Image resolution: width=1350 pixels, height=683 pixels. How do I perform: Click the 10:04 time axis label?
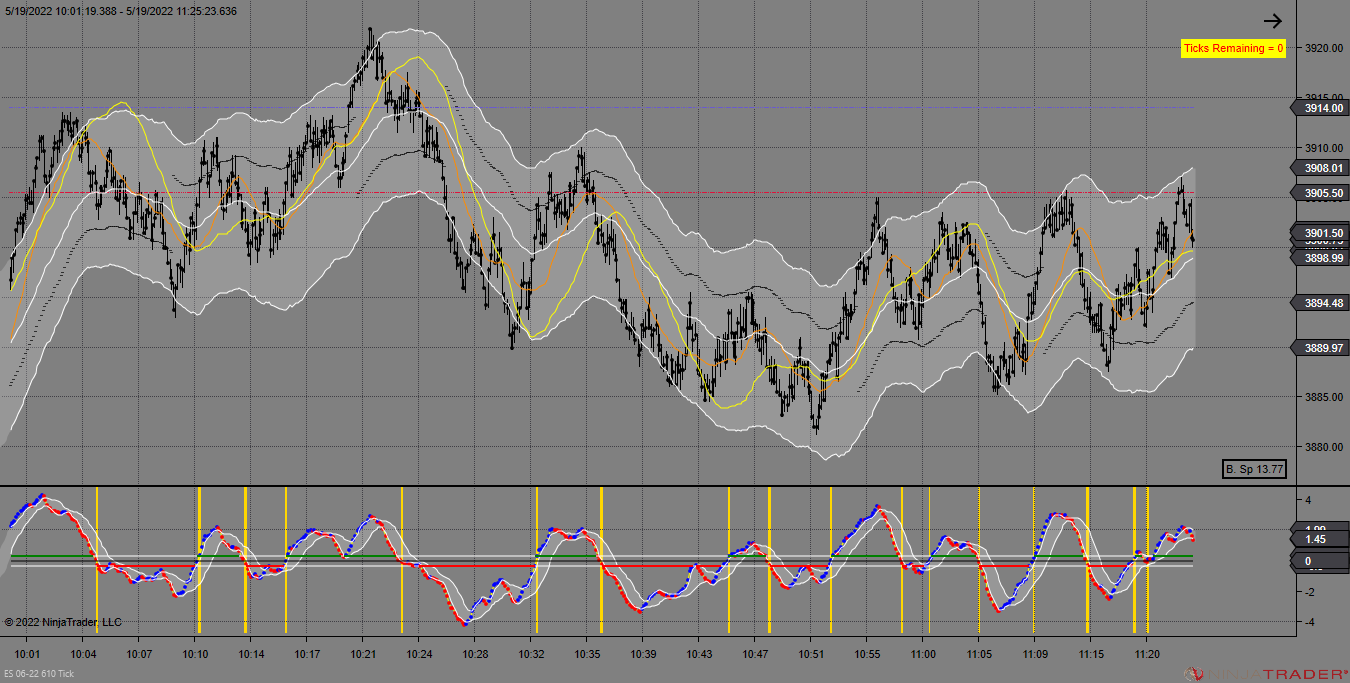(x=84, y=654)
